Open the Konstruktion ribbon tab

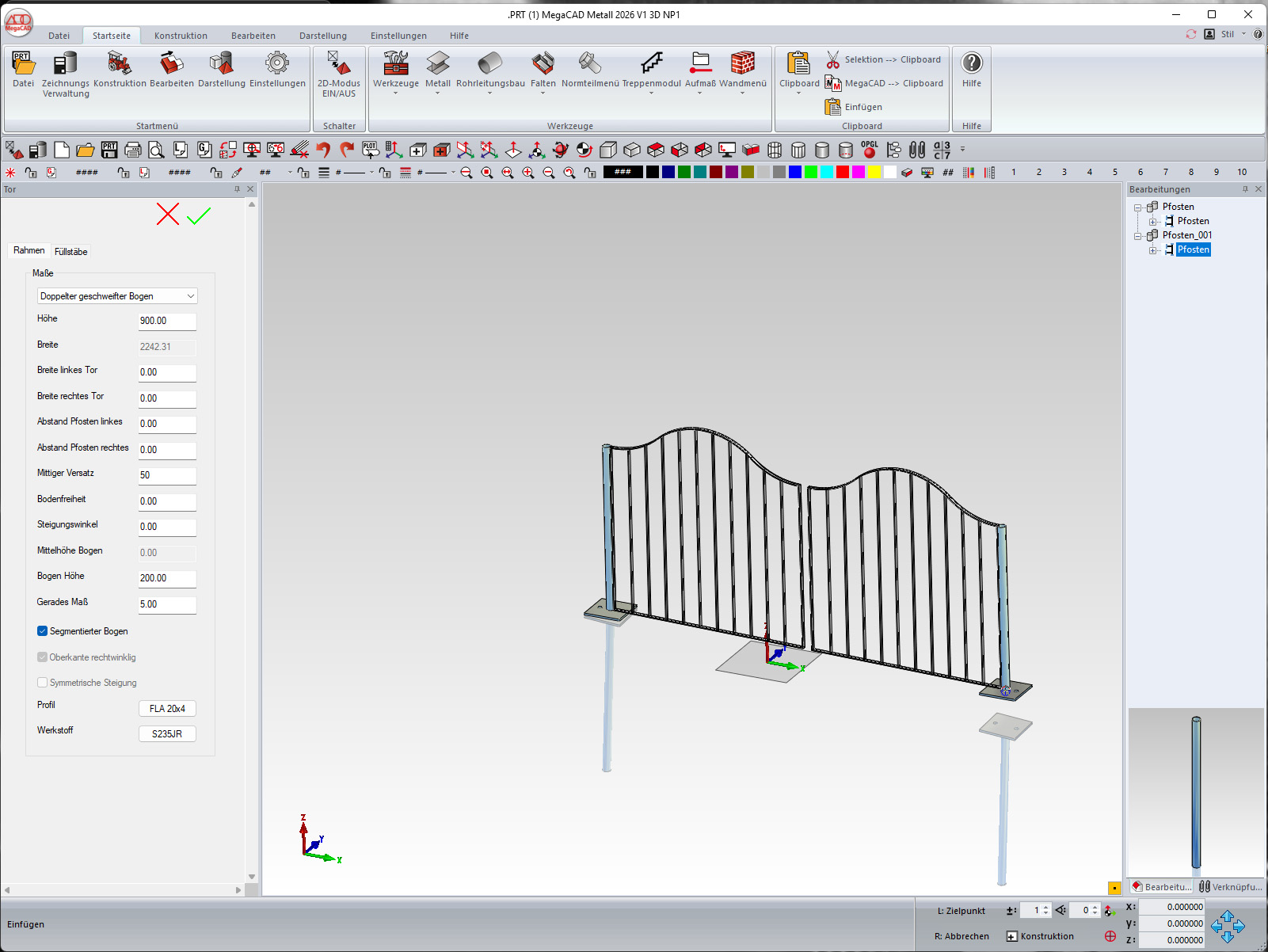click(x=181, y=36)
